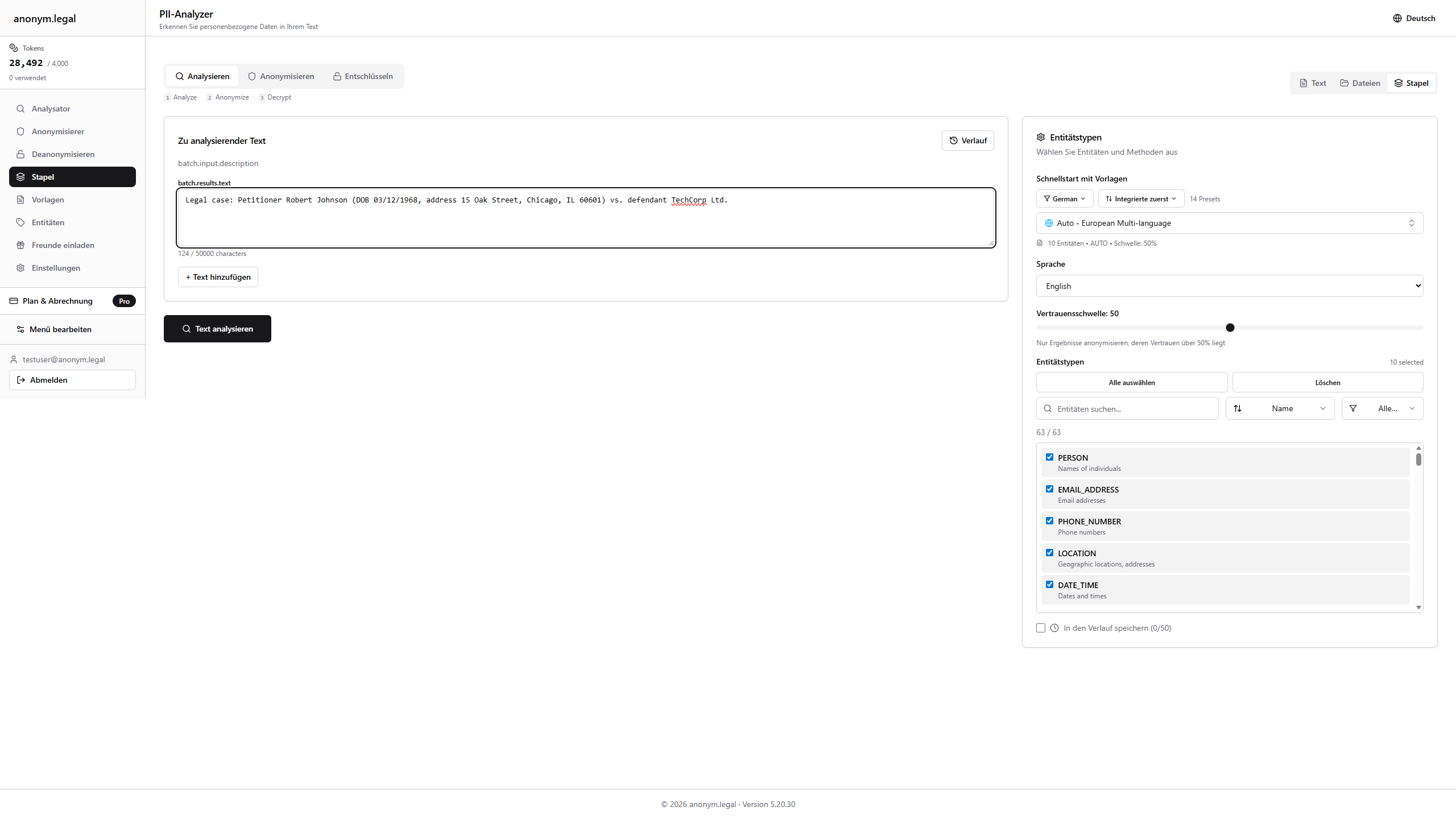Open the Sprache language dropdown
The image size is (1456, 819).
[1229, 286]
